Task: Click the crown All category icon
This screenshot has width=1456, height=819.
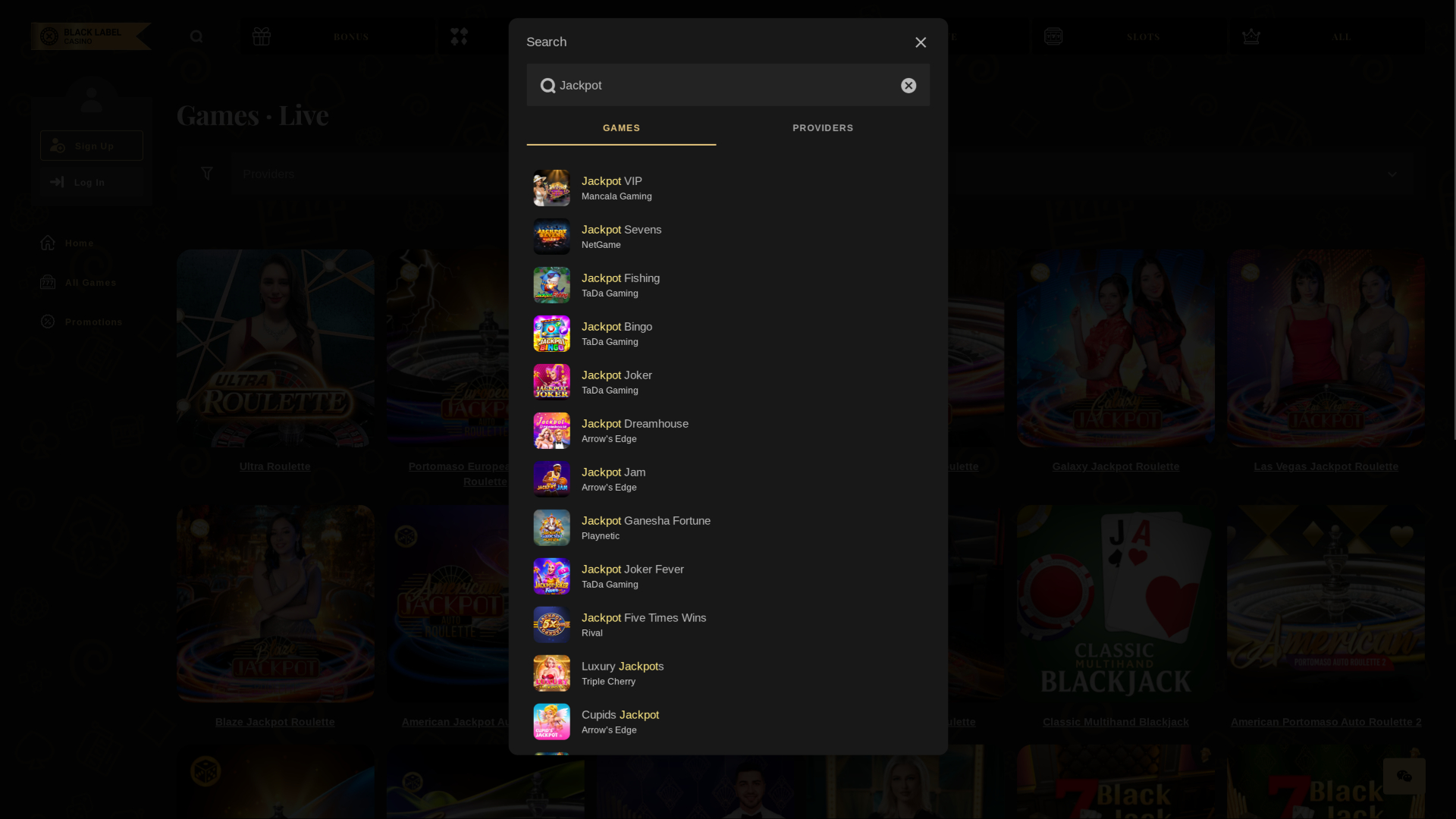Action: click(x=1251, y=36)
